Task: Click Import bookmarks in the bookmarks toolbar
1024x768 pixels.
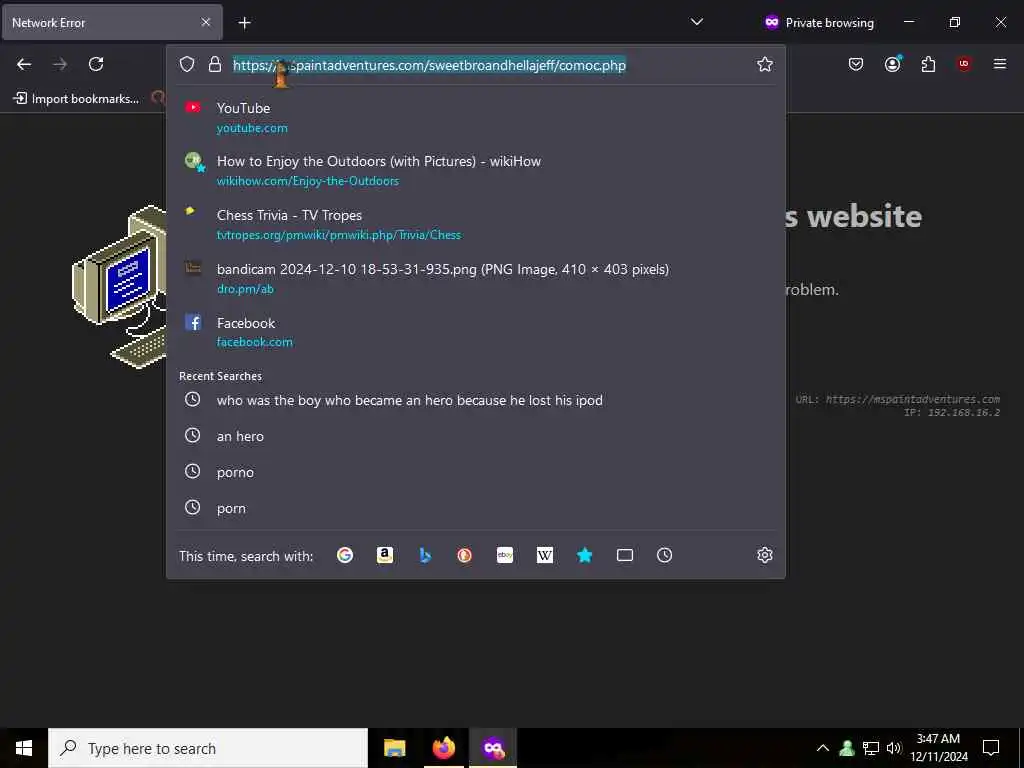Action: [76, 99]
